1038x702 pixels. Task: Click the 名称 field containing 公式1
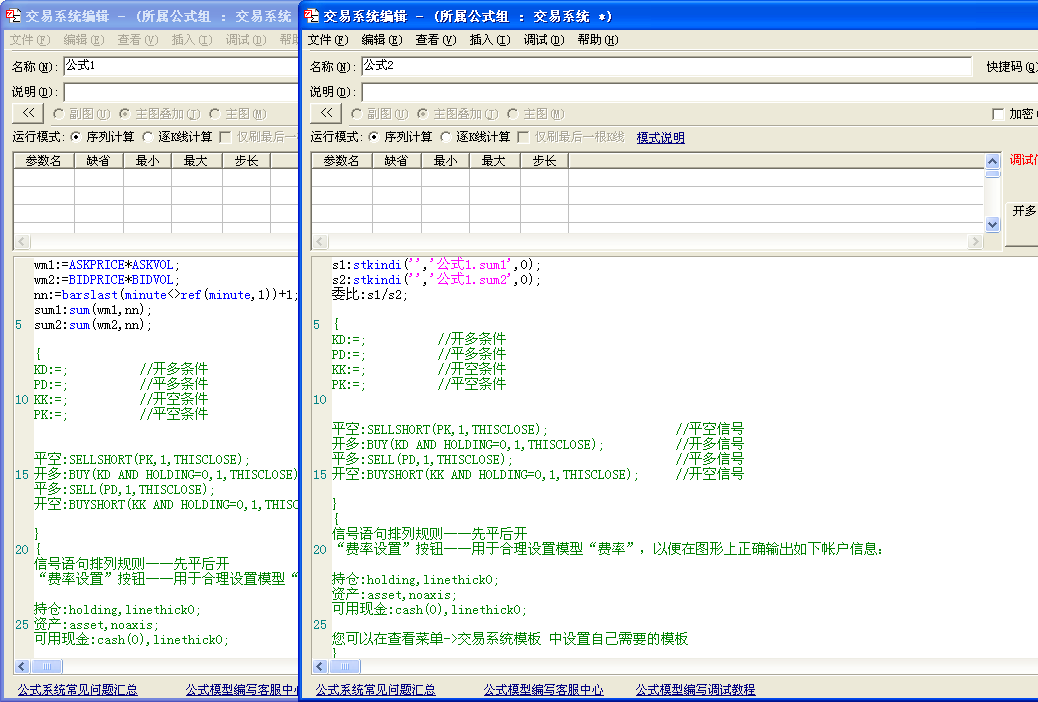tap(181, 66)
